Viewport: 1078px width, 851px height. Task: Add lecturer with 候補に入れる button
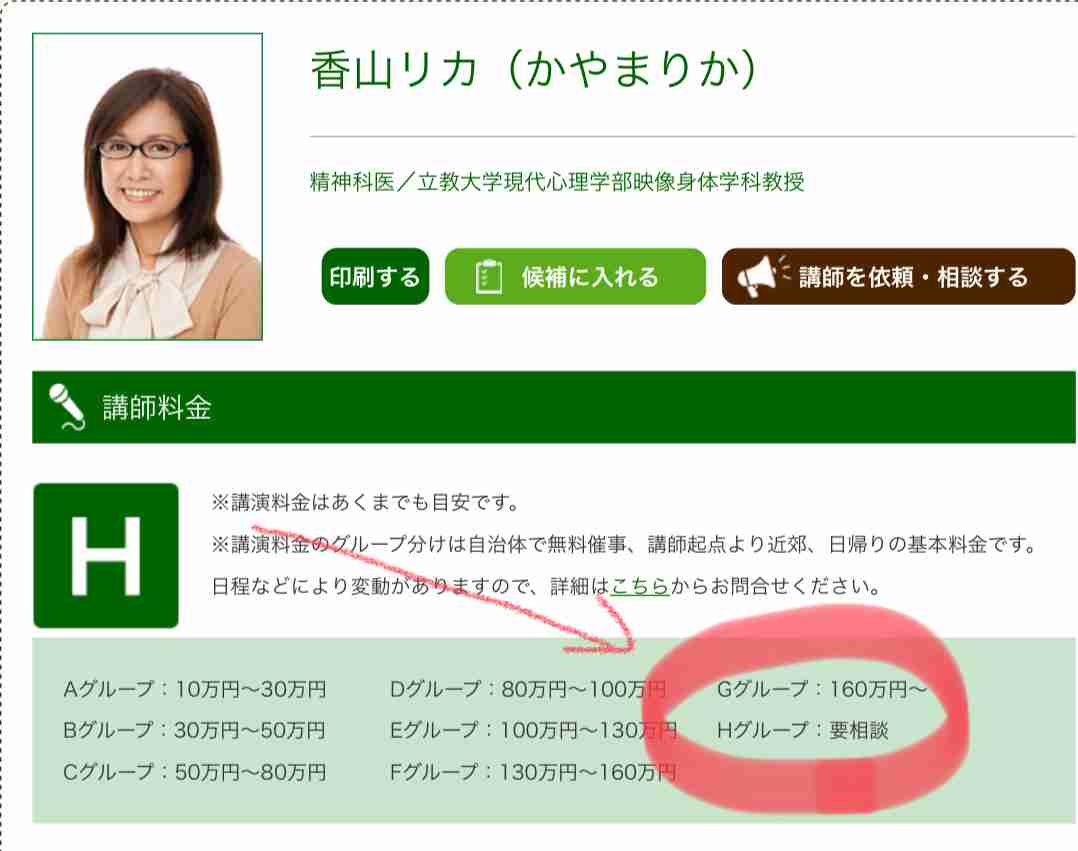pyautogui.click(x=575, y=276)
